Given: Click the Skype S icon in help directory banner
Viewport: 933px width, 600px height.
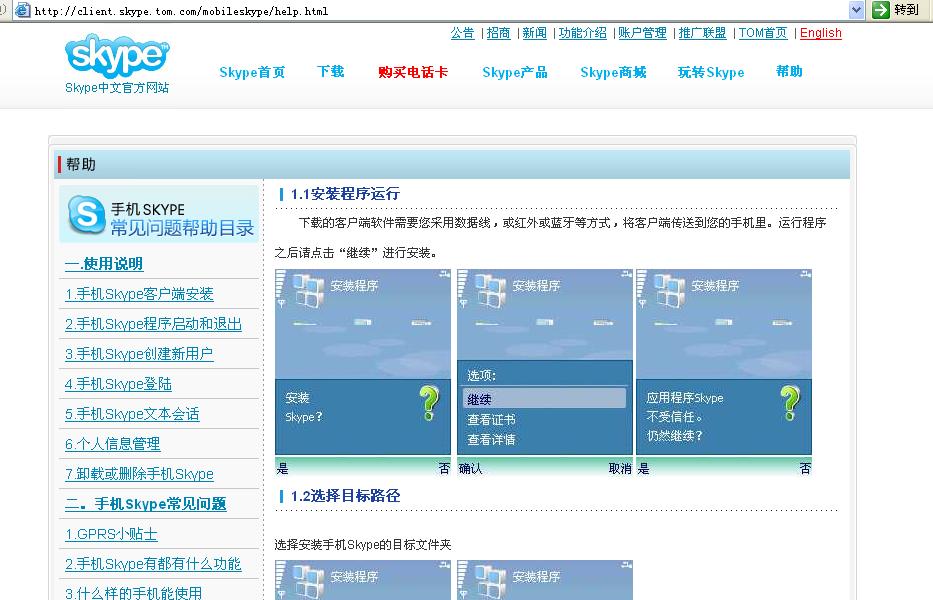Looking at the screenshot, I should pyautogui.click(x=87, y=214).
